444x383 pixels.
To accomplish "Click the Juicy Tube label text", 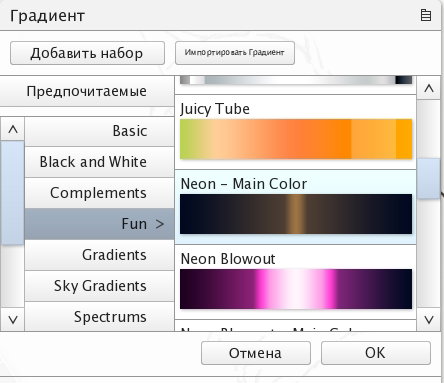I will click(215, 109).
